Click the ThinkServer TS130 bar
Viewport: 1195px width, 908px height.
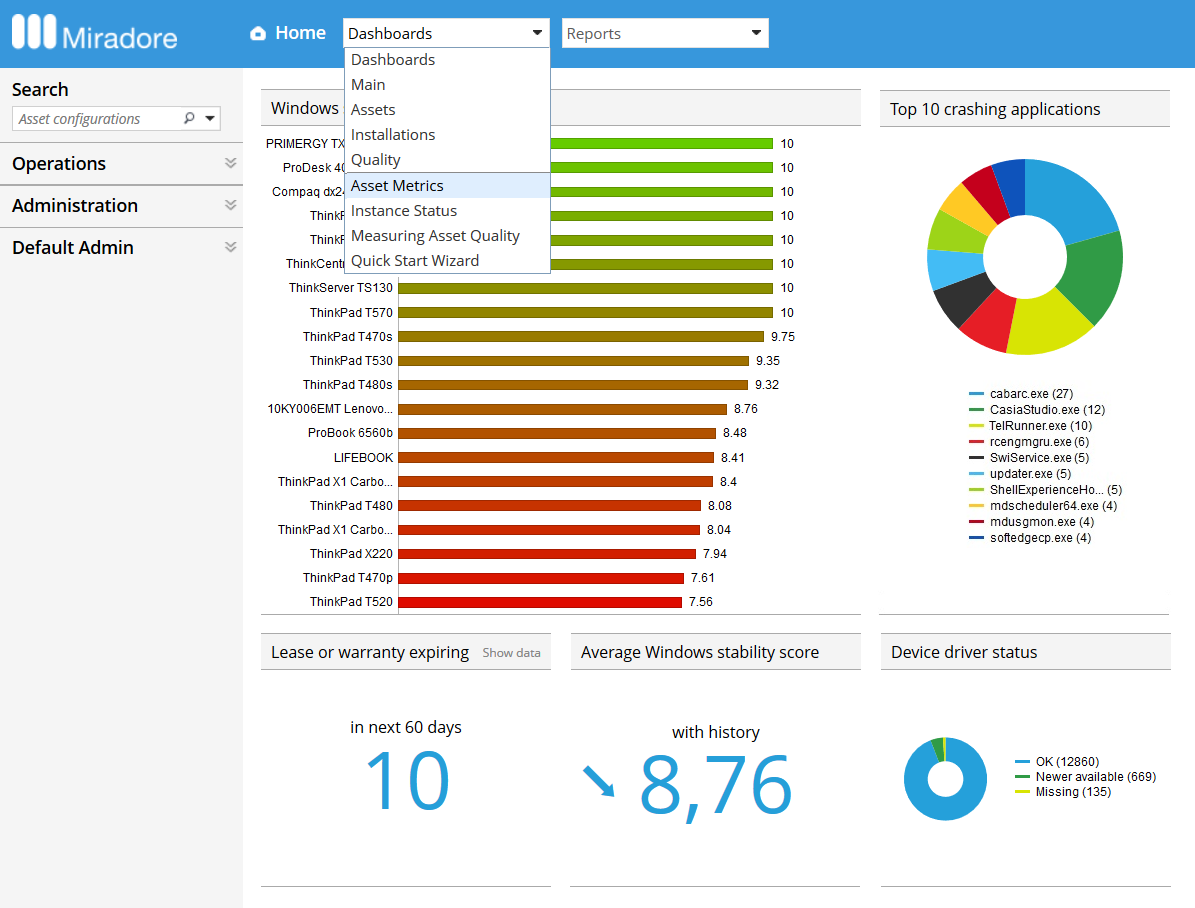tap(585, 288)
